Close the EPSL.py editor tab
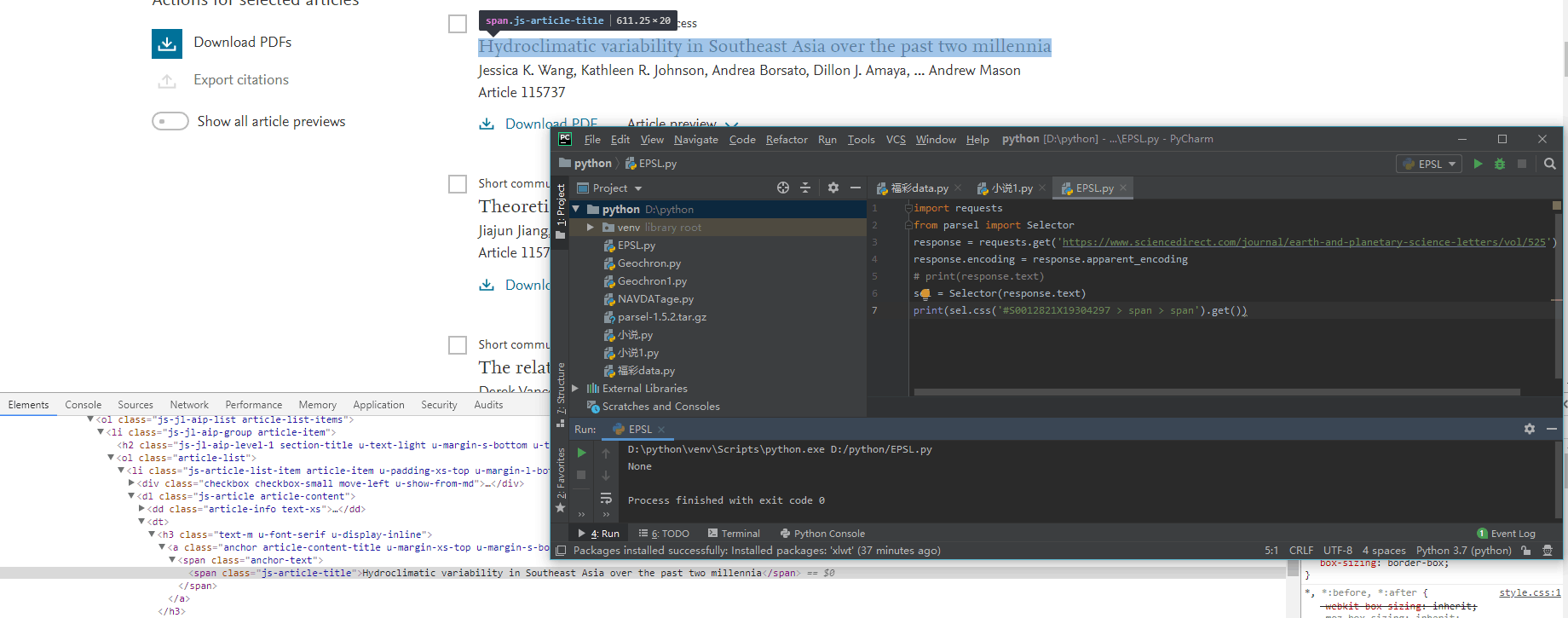 click(1123, 188)
